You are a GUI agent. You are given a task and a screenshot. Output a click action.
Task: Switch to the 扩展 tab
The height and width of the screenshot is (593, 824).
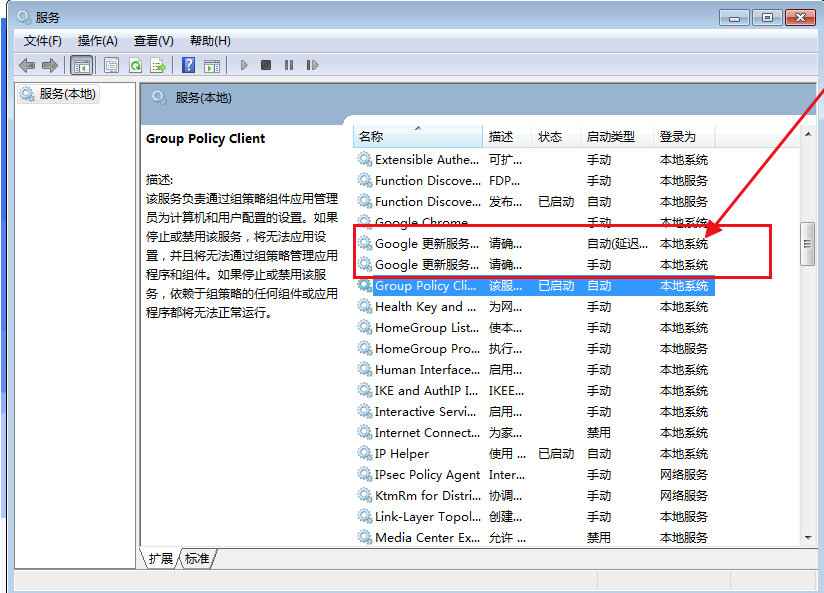coord(160,559)
